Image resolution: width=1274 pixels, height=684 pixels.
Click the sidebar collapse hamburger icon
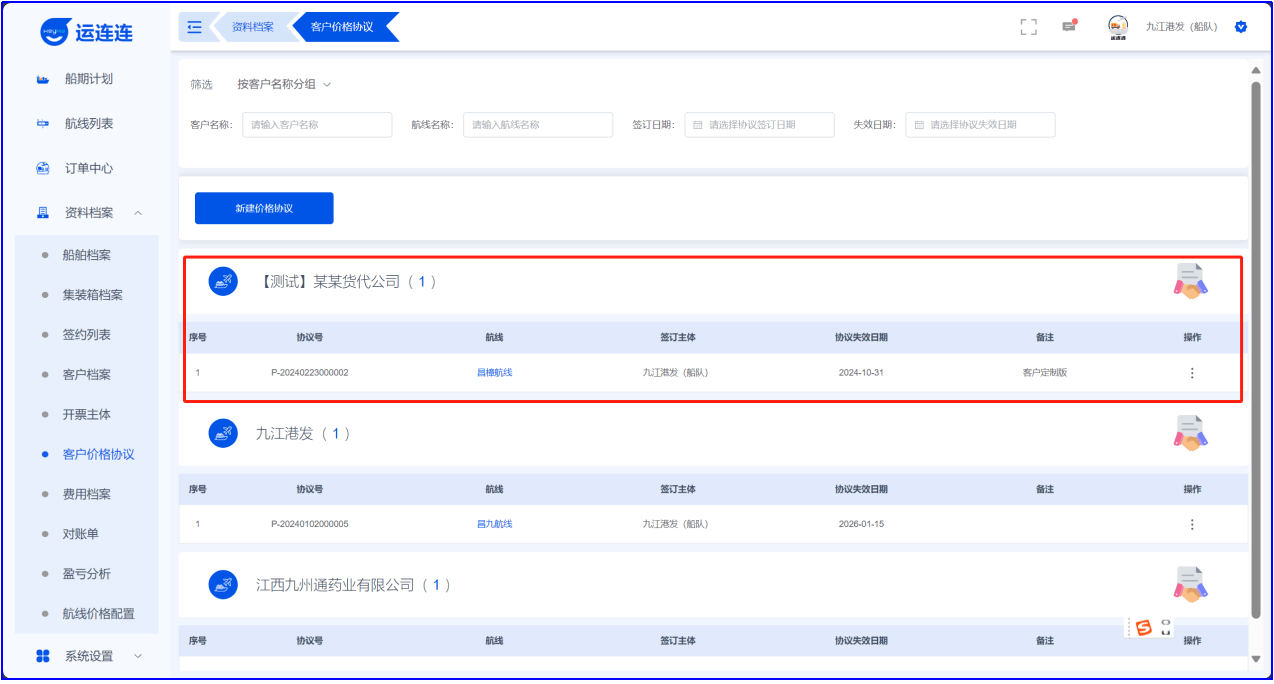[x=194, y=27]
